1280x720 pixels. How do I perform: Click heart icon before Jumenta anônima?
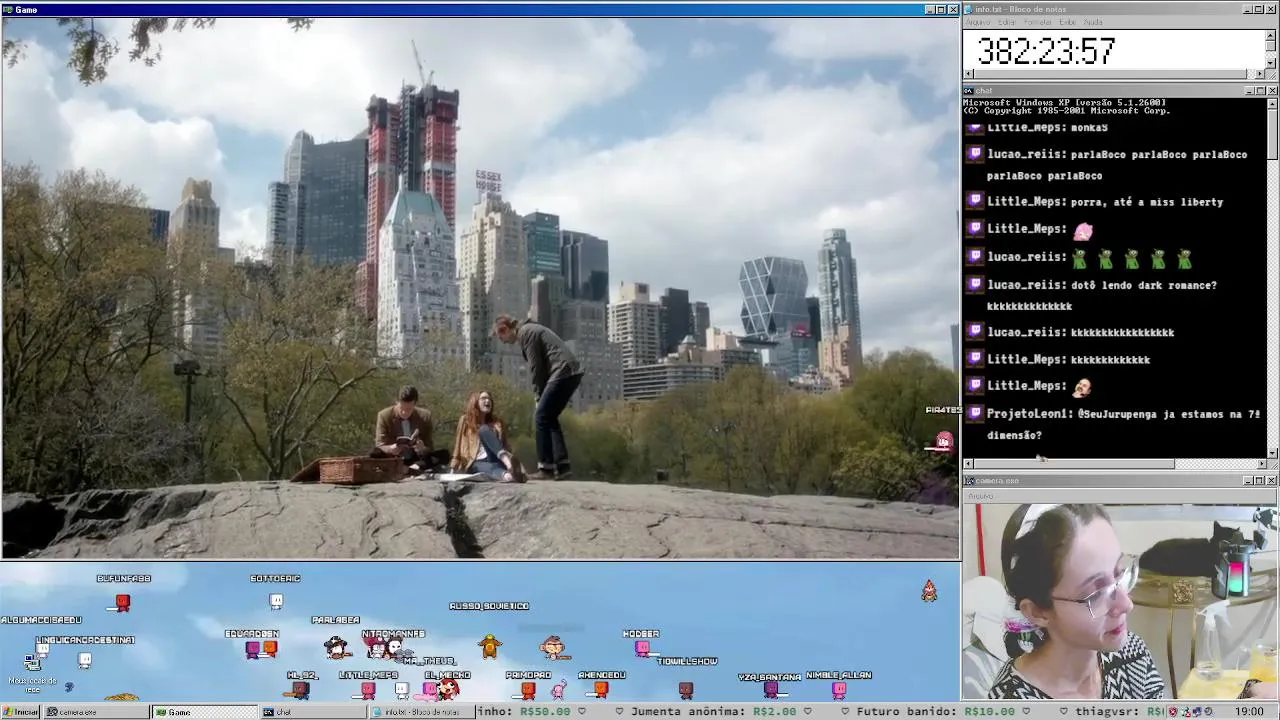[619, 712]
